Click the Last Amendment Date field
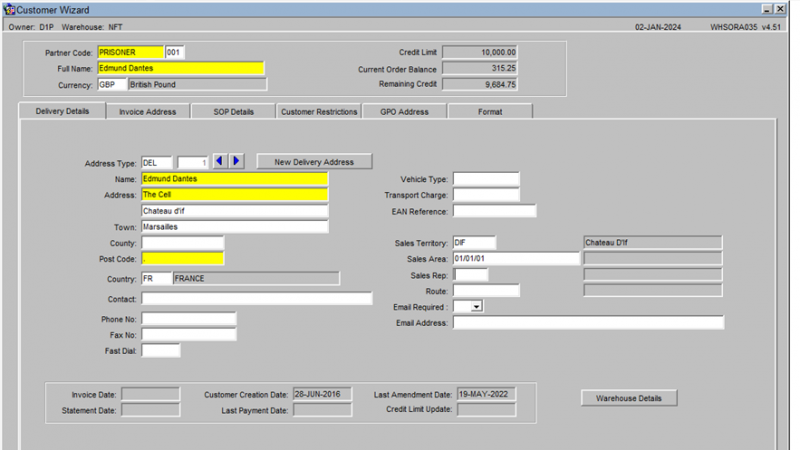 click(x=486, y=394)
